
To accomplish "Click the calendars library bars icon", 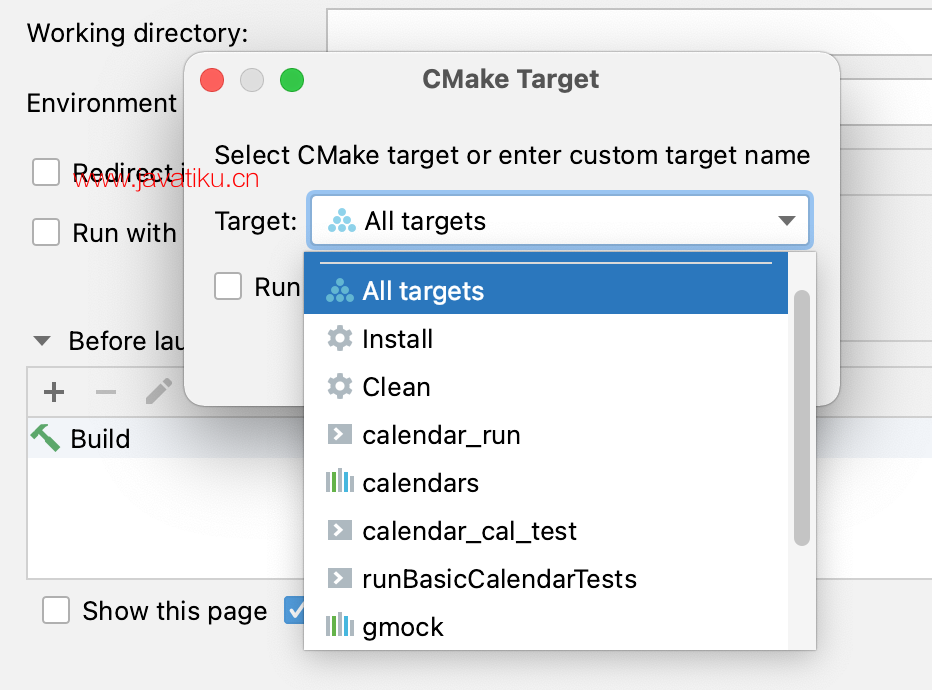I will 340,481.
